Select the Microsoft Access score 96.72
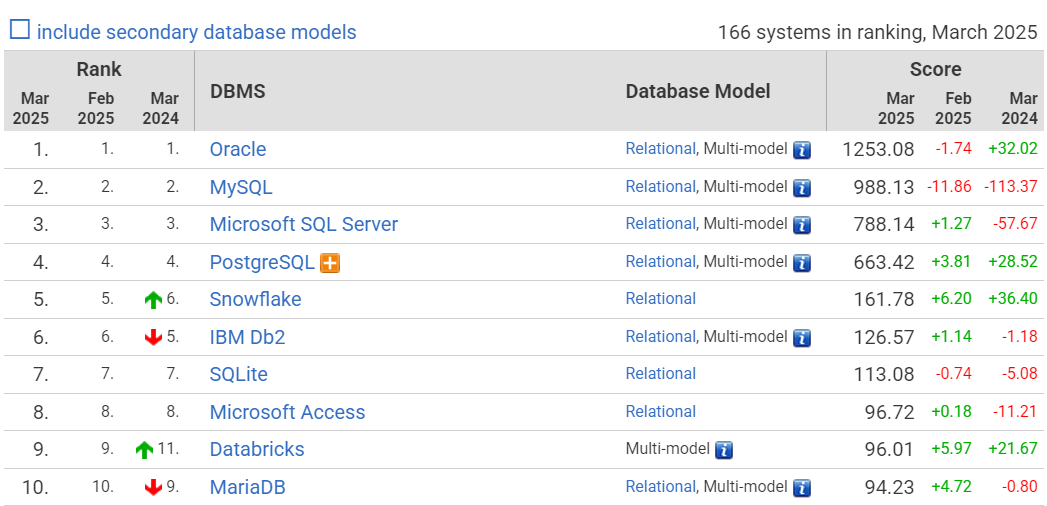Screen dimensions: 1047x506 click(890, 413)
